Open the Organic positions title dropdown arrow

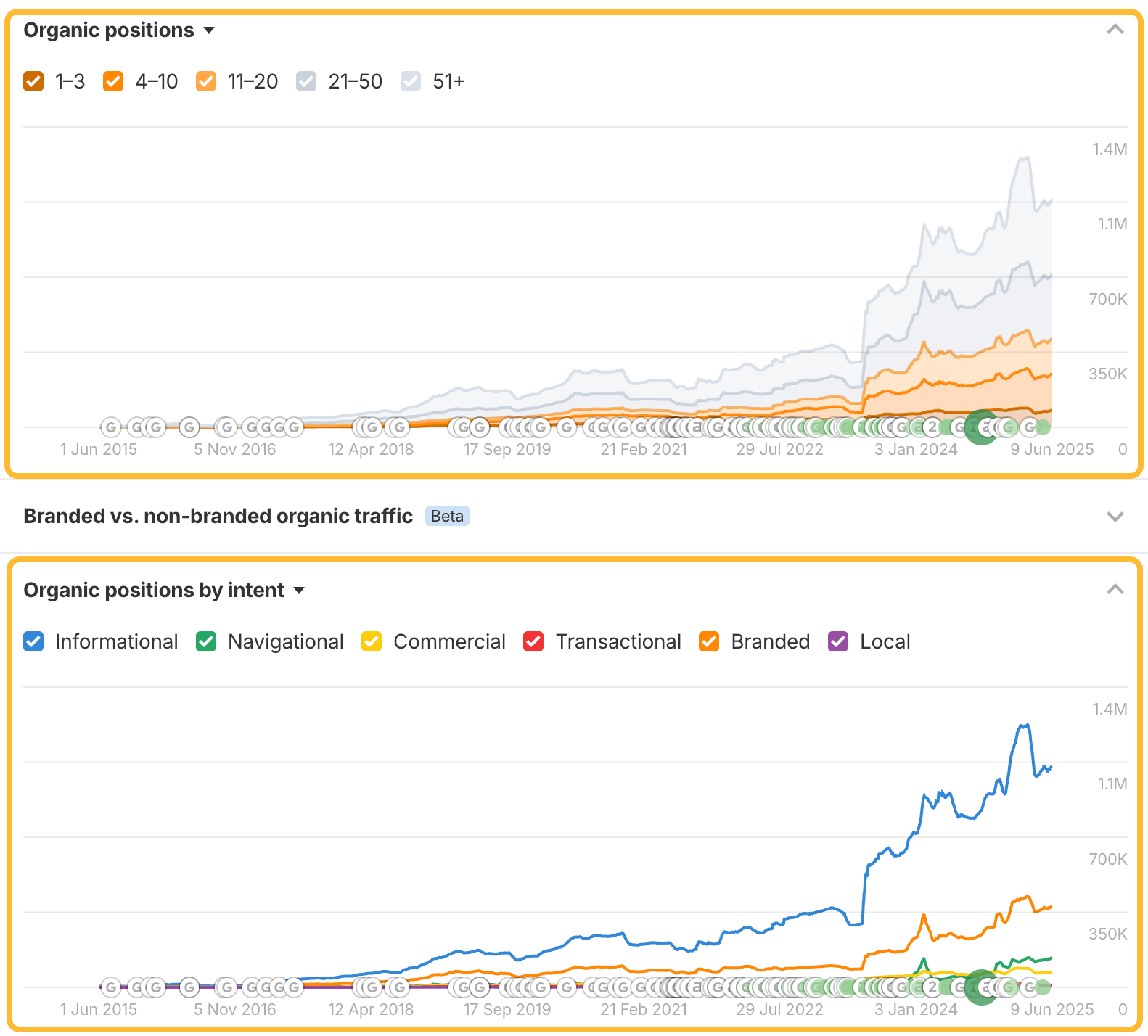tap(209, 30)
